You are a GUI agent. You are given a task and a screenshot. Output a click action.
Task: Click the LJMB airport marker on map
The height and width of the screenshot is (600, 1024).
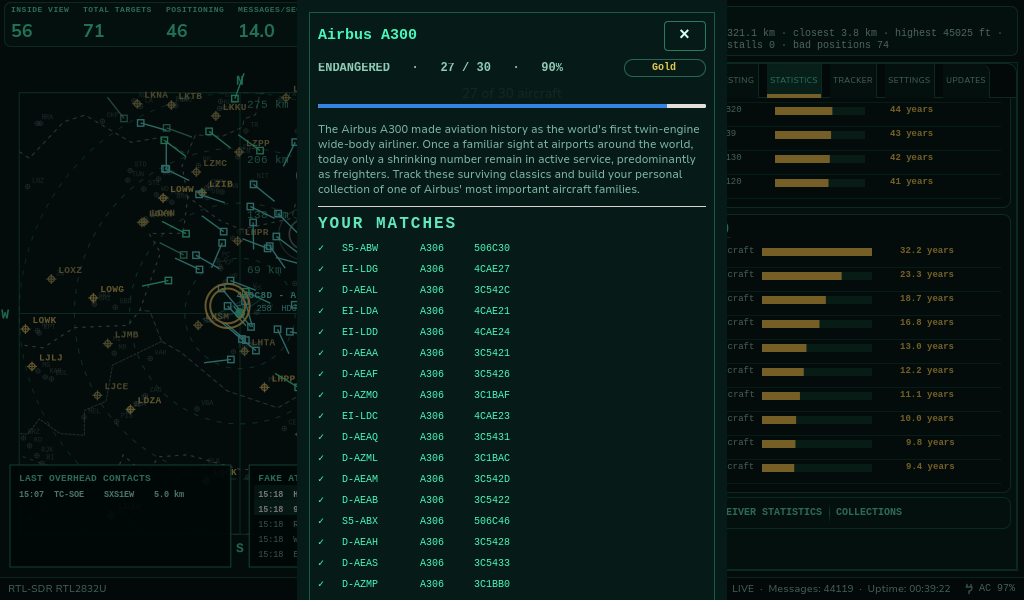pos(108,343)
